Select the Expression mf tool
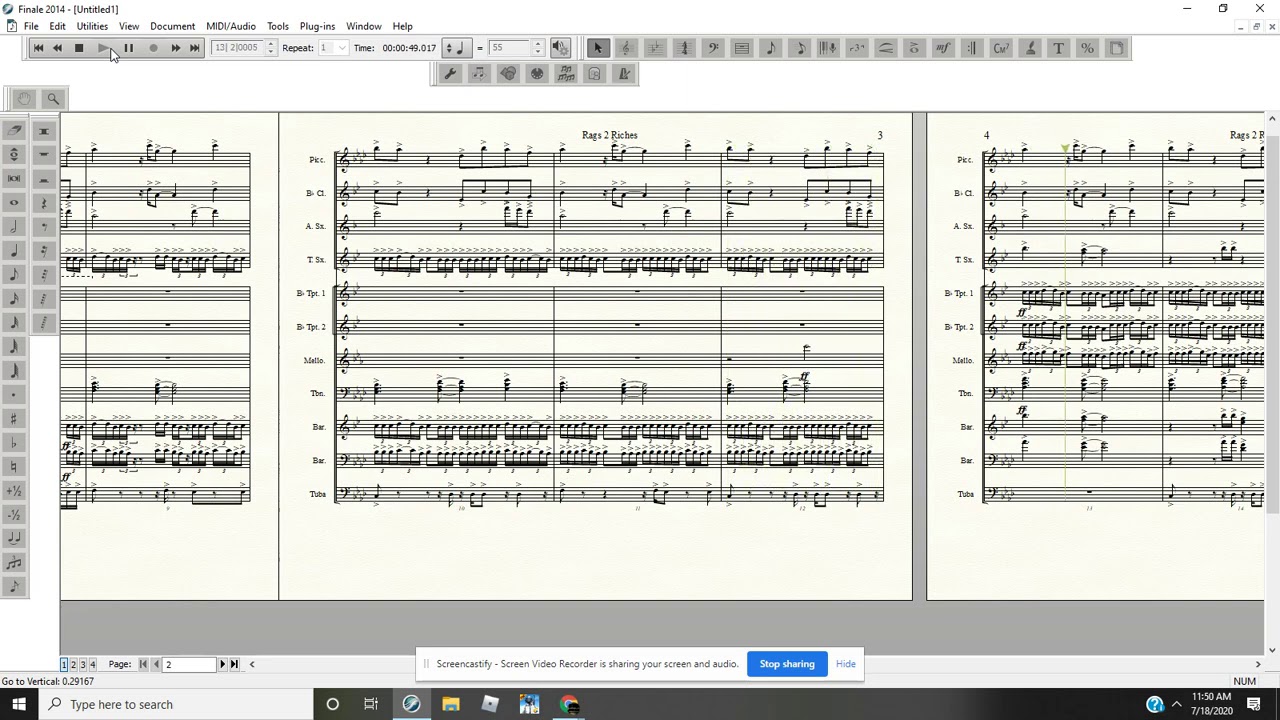The width and height of the screenshot is (1280, 720). (944, 48)
